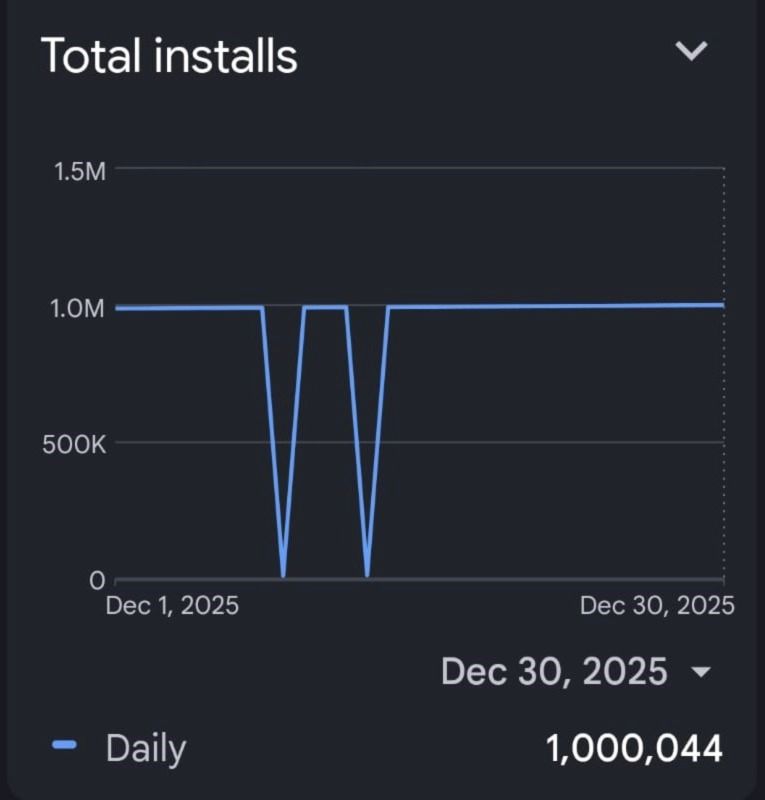This screenshot has height=800, width=765.
Task: Click the bottom of the first dip in the chart
Action: [x=284, y=575]
